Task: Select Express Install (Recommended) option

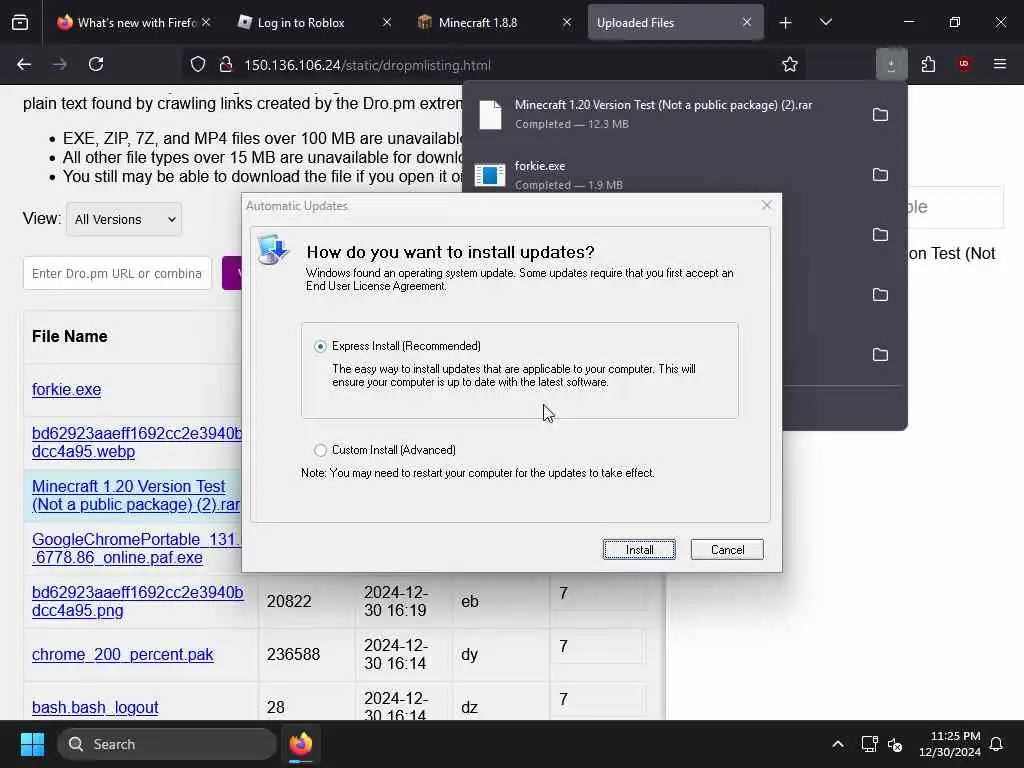Action: 320,346
